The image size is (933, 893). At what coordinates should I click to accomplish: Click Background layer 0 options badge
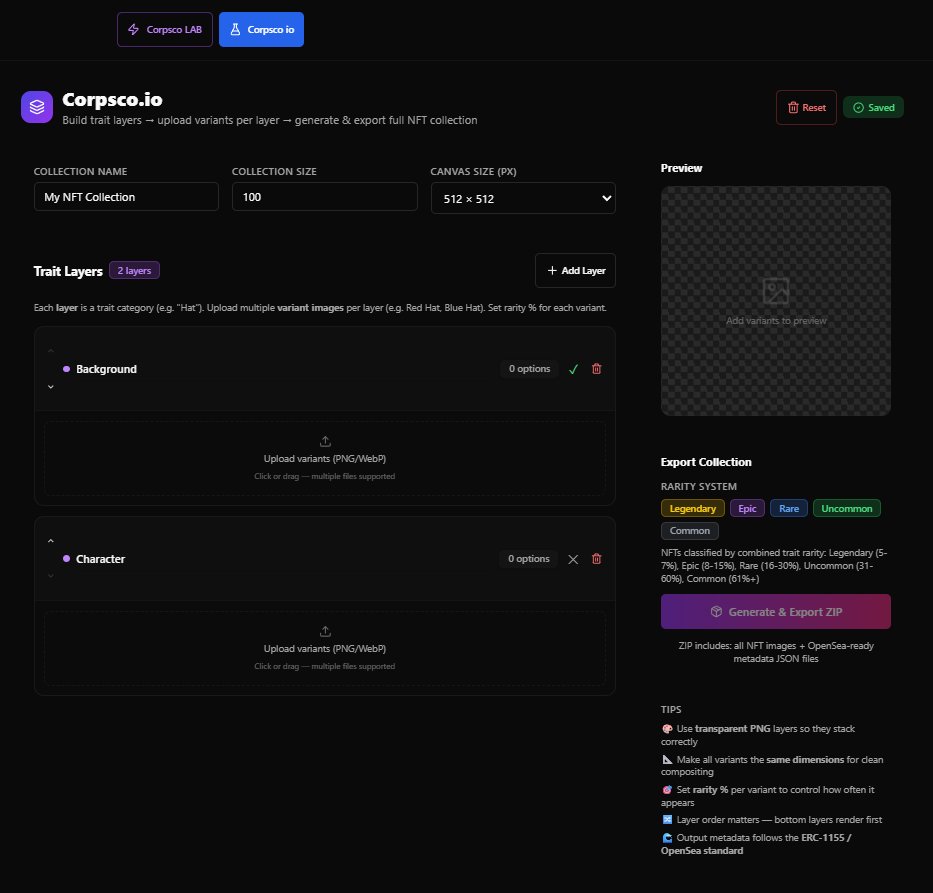529,369
